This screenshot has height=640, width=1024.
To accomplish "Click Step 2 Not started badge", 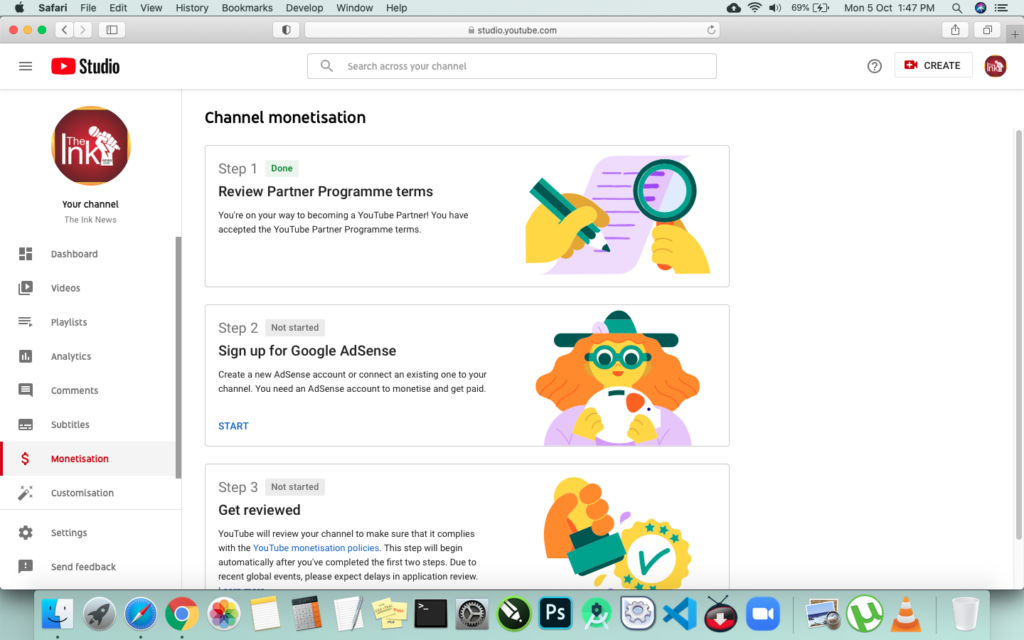I will pos(295,328).
